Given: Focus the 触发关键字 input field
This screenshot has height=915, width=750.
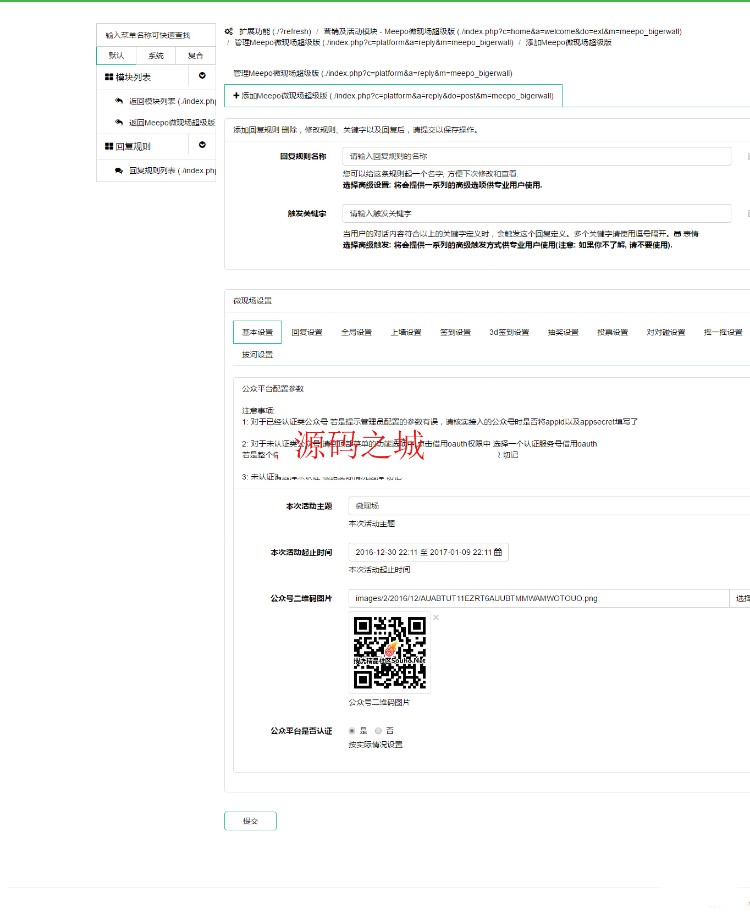Looking at the screenshot, I should (536, 214).
